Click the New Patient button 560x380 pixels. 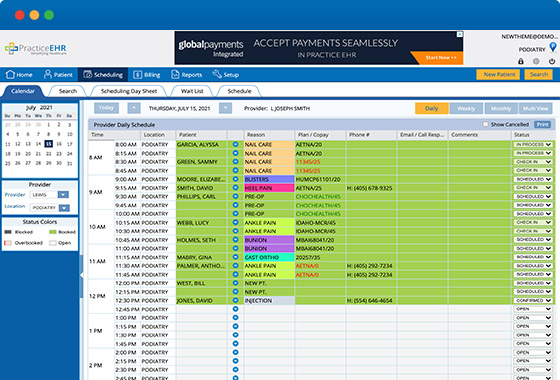(499, 74)
